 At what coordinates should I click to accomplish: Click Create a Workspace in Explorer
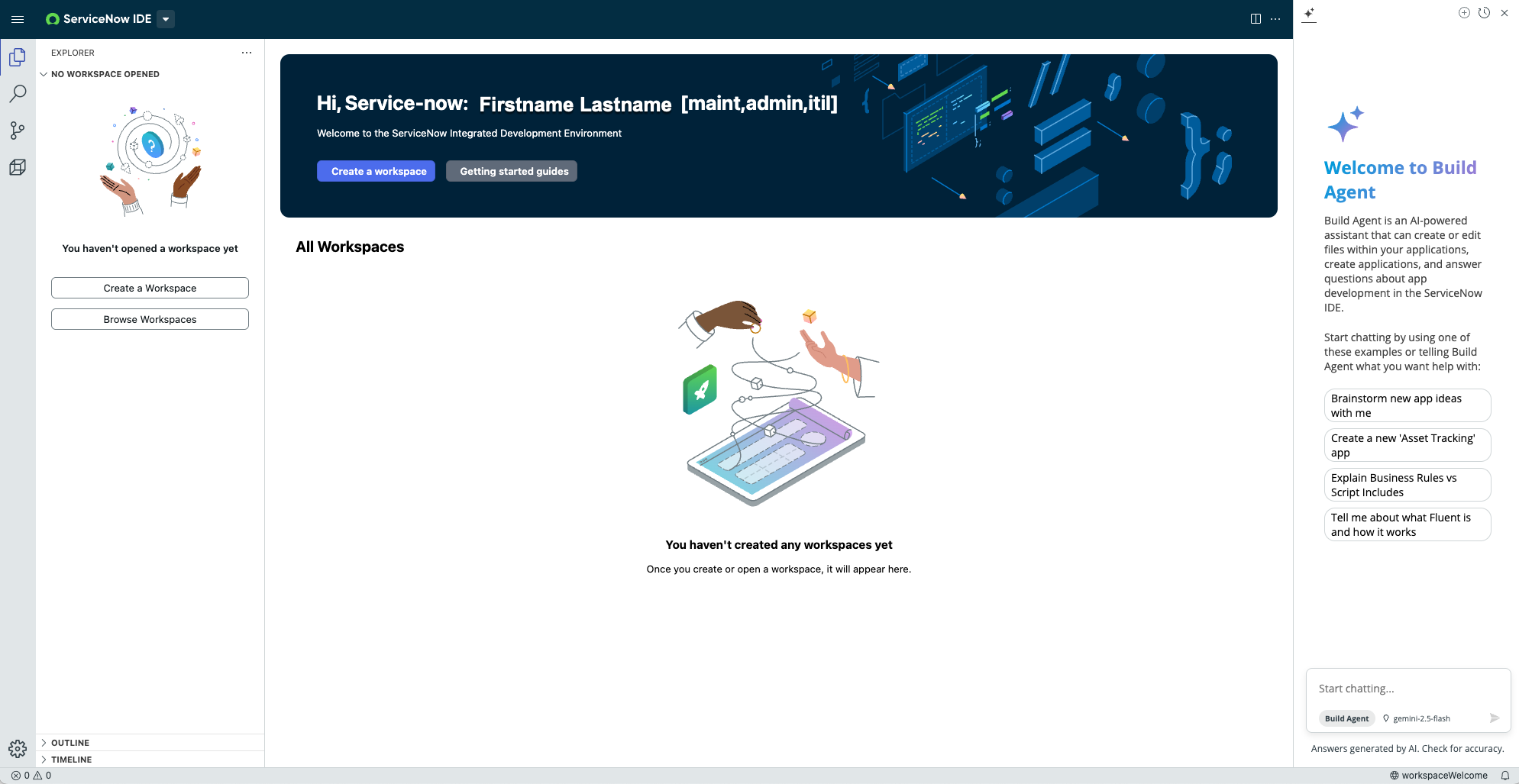click(150, 288)
